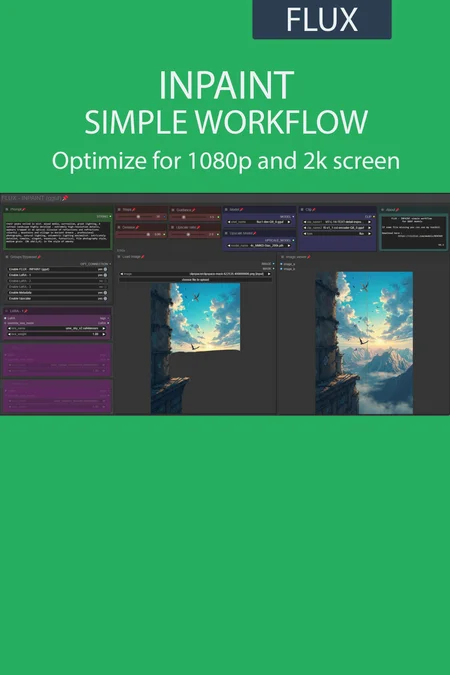Click the Guidance node's pin icon
Viewport: 450px width, 675px height.
coord(194,210)
